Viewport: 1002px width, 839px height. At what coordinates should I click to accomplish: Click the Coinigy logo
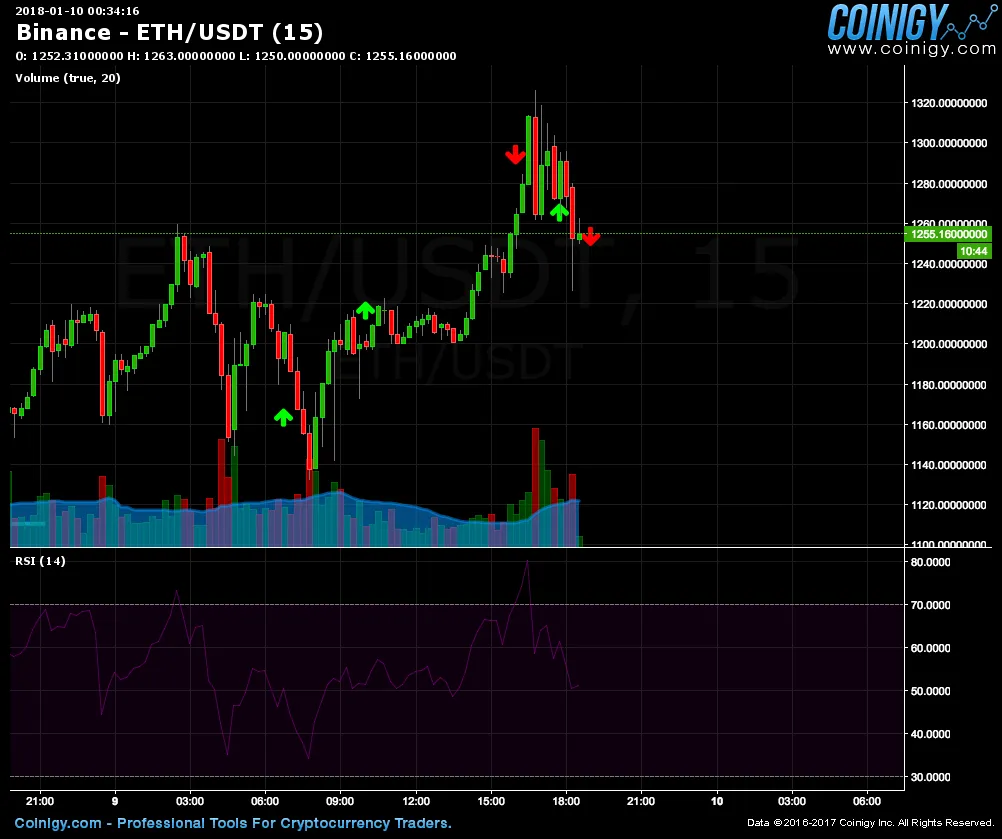pos(912,22)
